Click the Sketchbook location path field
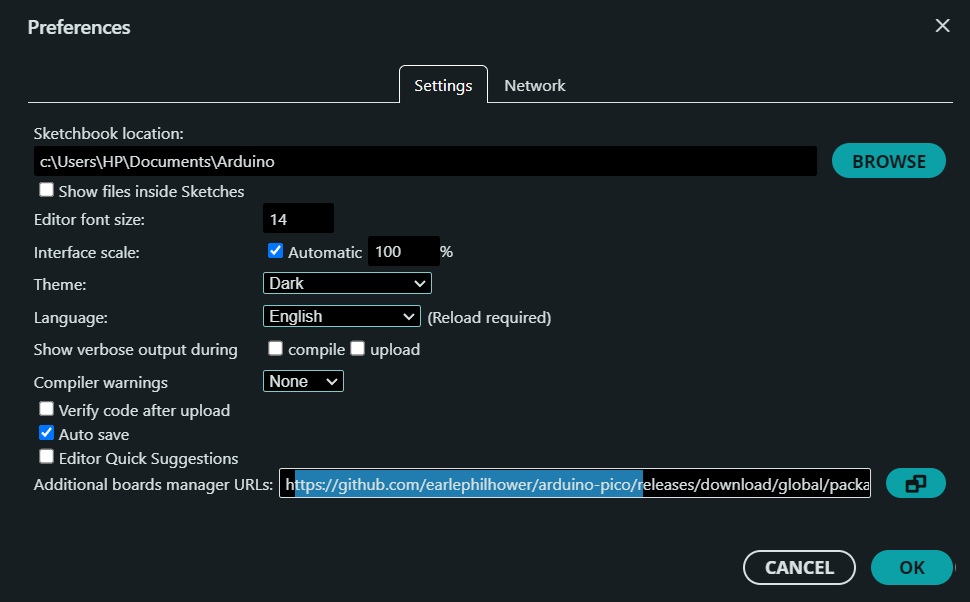 coord(425,161)
